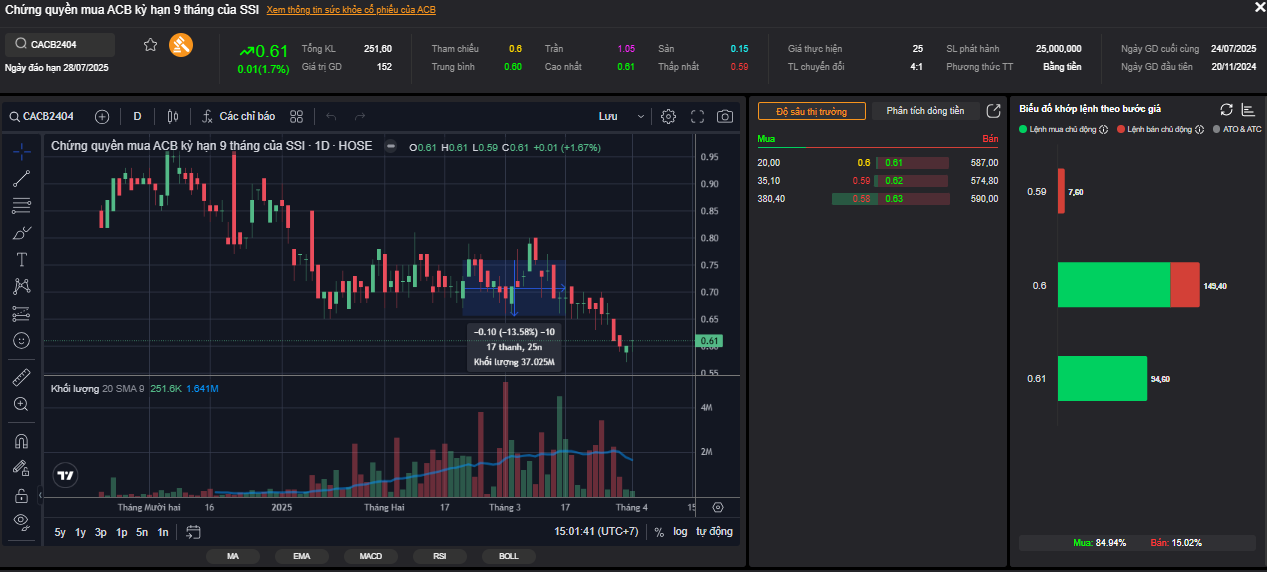Select the ruler measure tool
This screenshot has height=572, width=1267.
click(22, 378)
